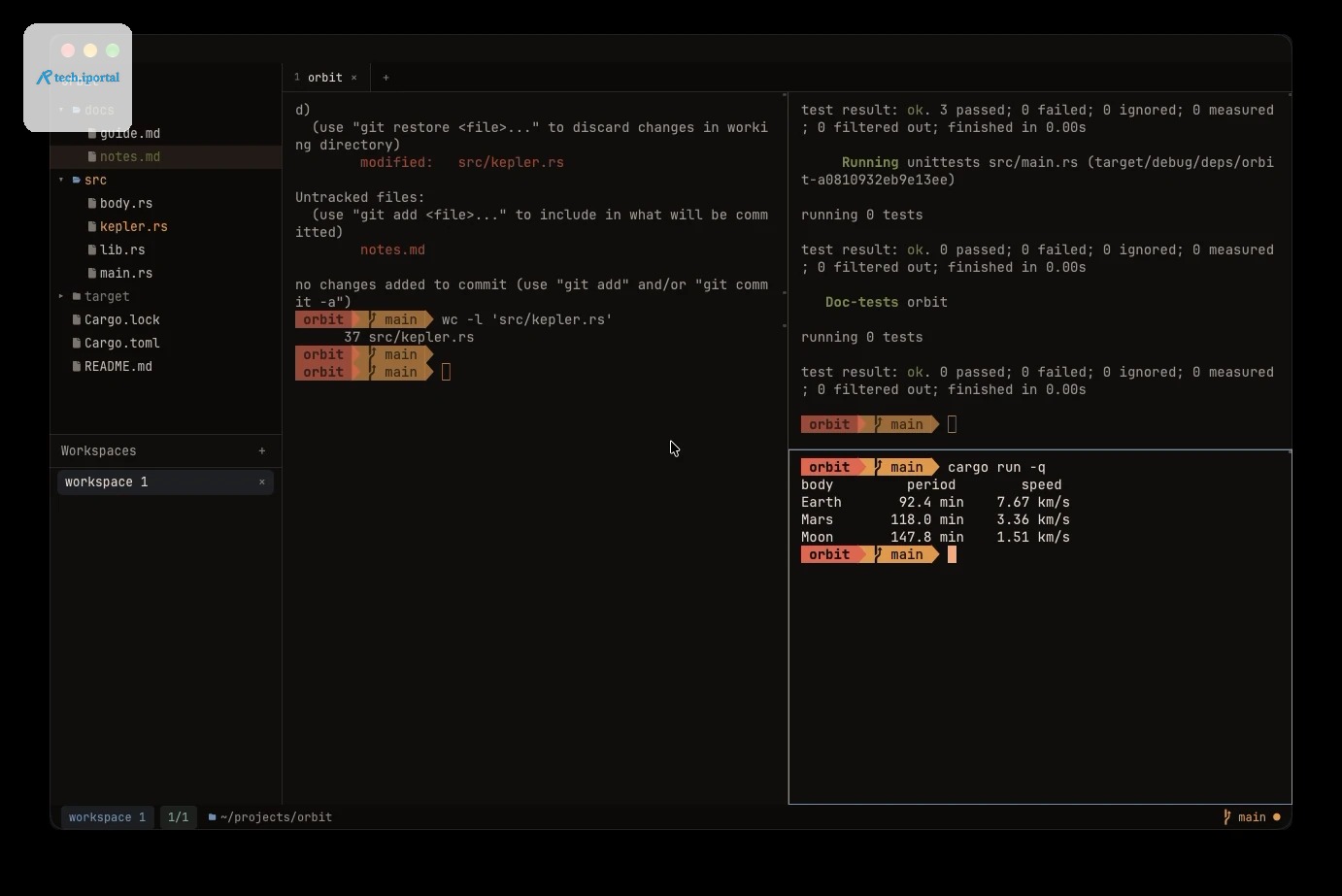Image resolution: width=1342 pixels, height=896 pixels.
Task: Click the main branch name in status bar
Action: pyautogui.click(x=1252, y=817)
